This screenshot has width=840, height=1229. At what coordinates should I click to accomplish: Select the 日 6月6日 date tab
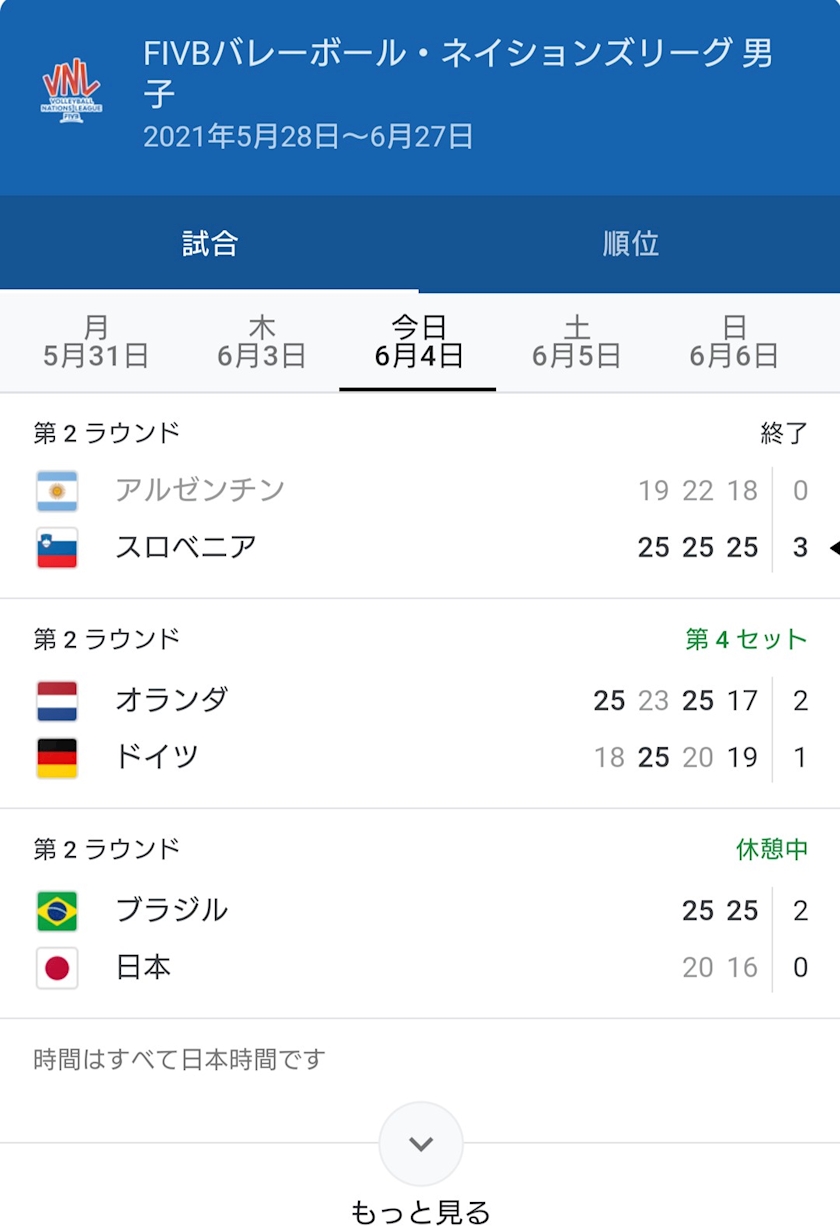coord(734,342)
